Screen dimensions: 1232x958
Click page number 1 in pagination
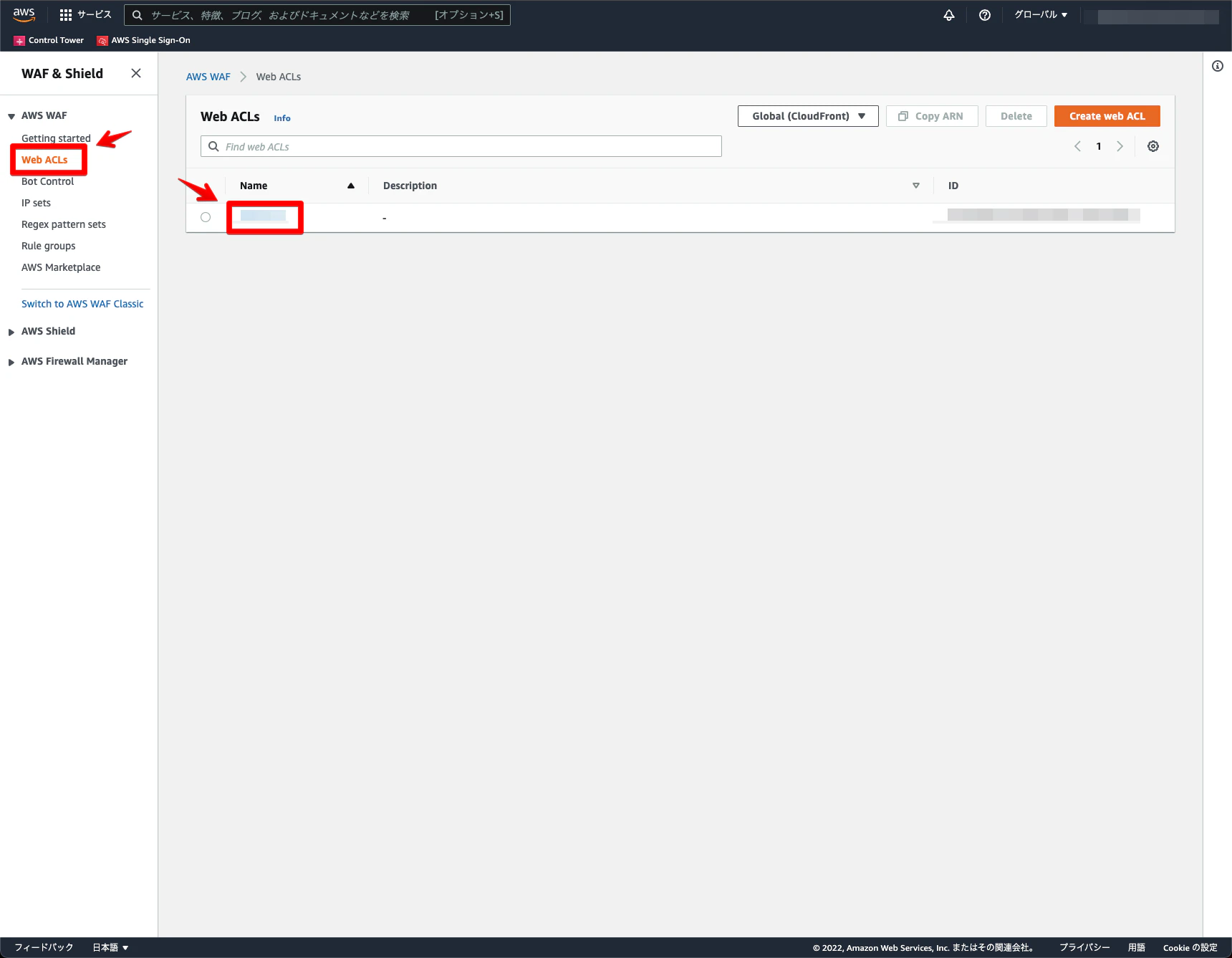coord(1099,146)
